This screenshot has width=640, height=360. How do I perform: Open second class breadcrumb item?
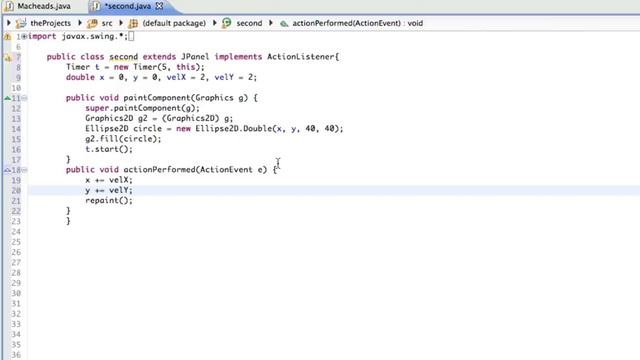tap(249, 23)
